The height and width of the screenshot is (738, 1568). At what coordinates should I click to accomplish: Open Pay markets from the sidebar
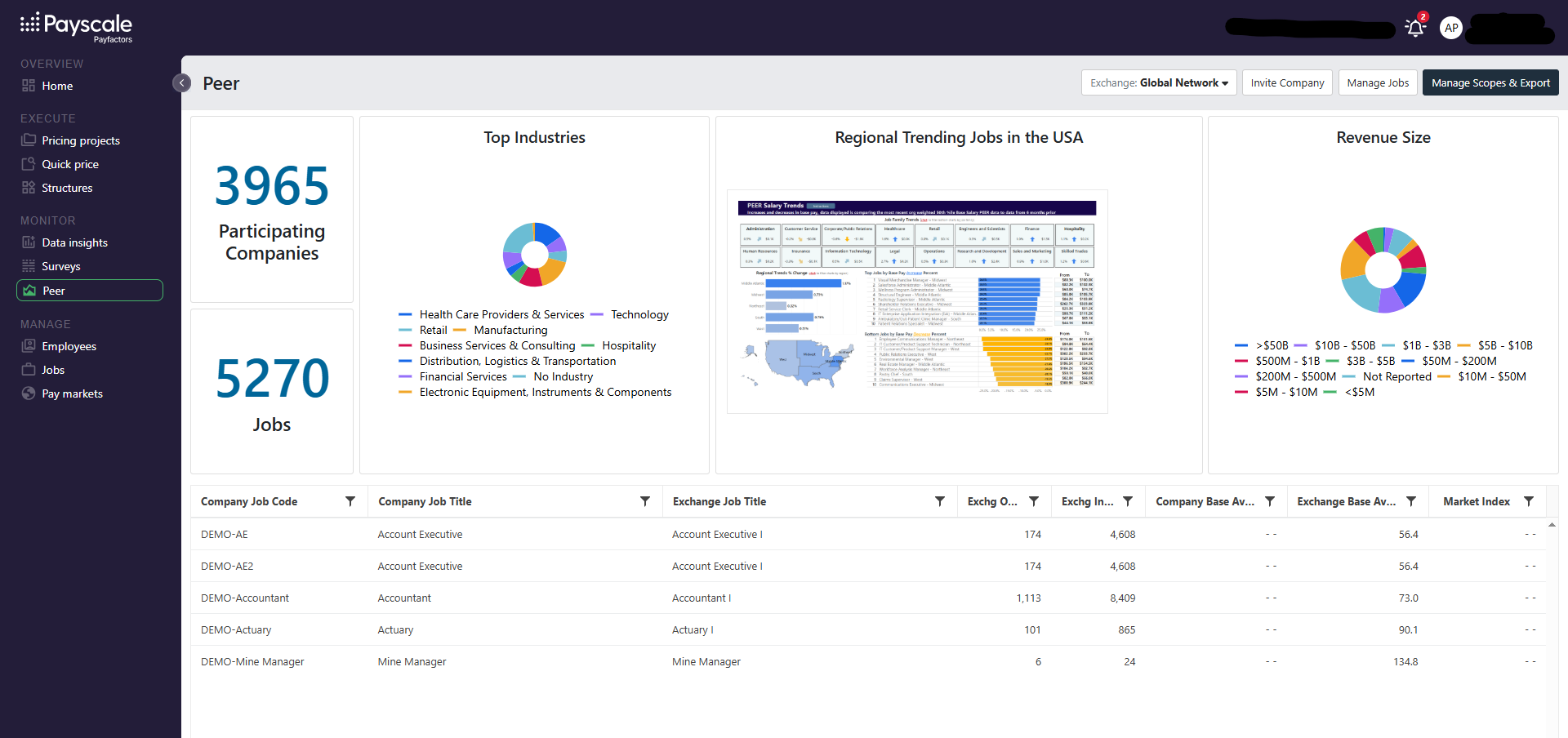(72, 393)
